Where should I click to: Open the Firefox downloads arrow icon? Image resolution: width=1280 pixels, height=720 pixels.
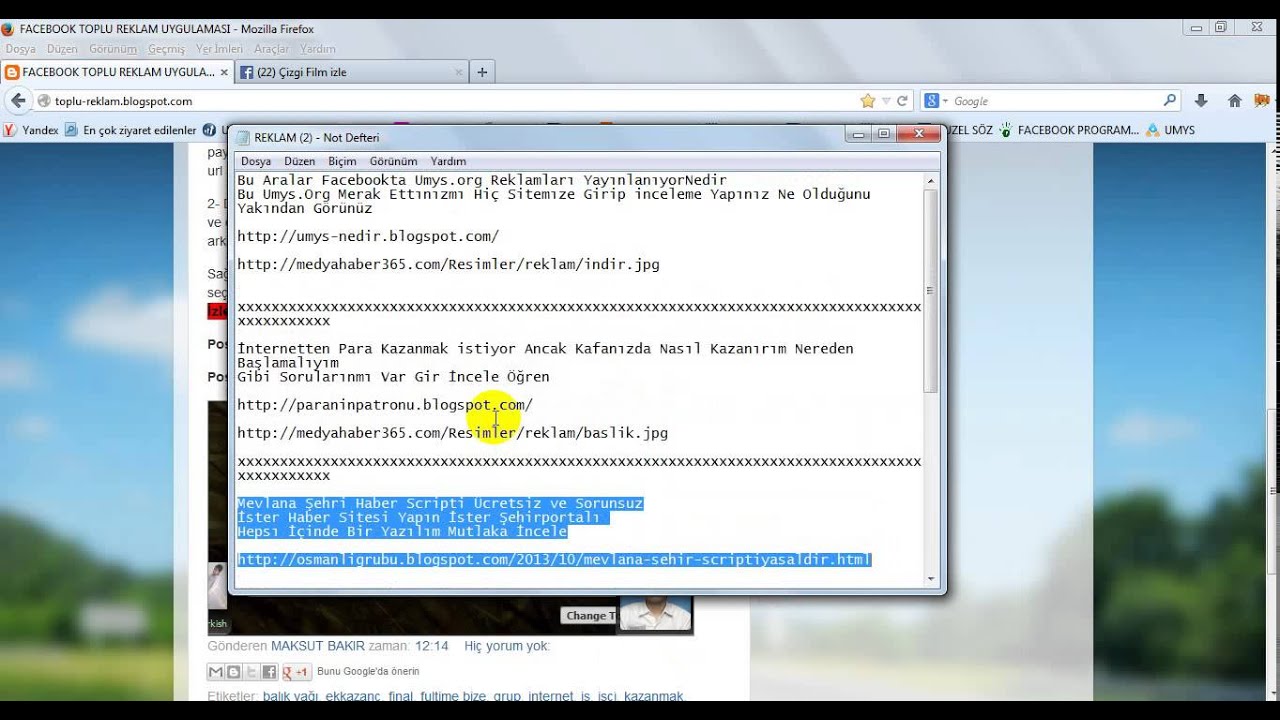1201,101
